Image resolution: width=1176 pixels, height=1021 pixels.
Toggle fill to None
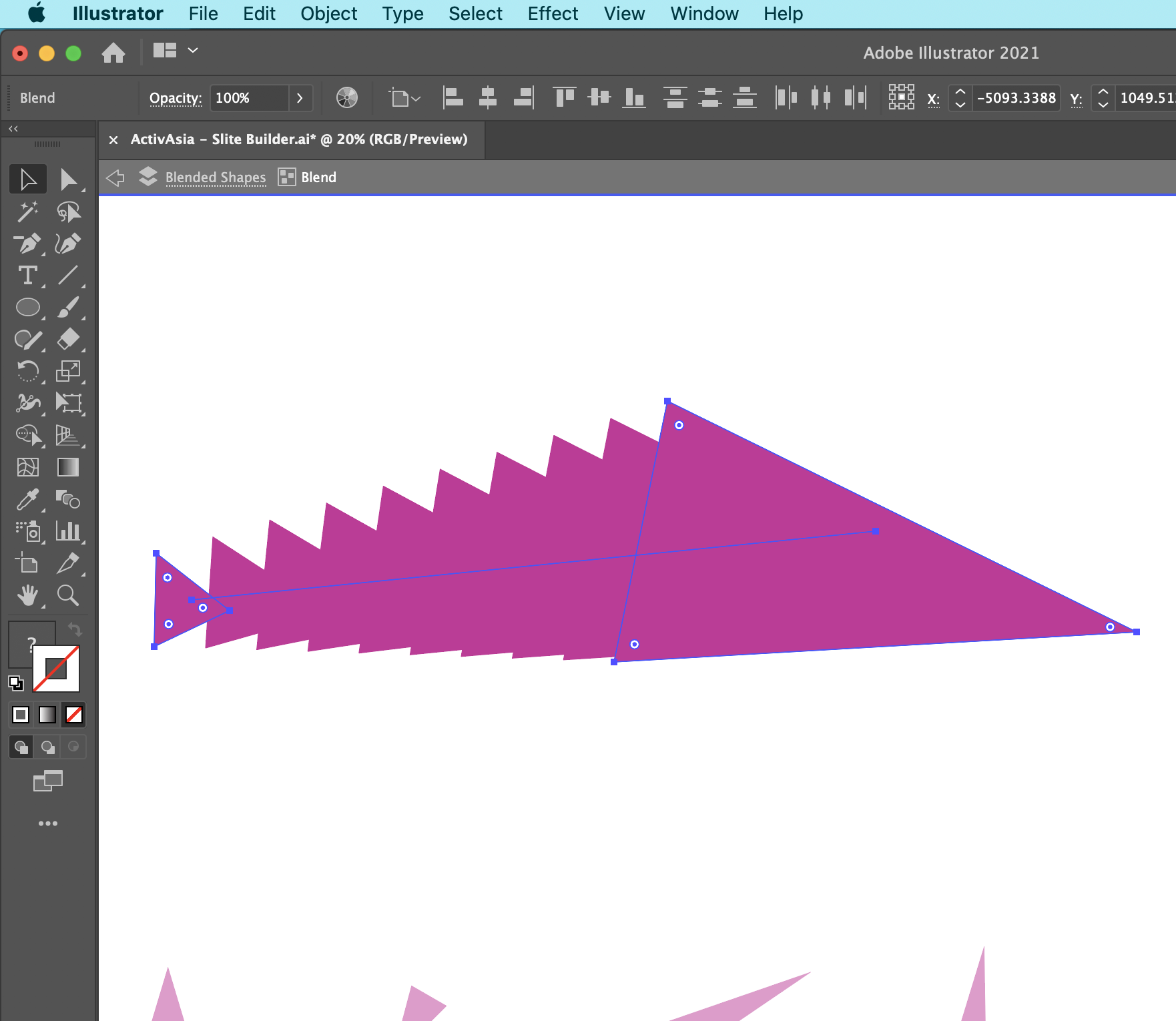(x=73, y=715)
